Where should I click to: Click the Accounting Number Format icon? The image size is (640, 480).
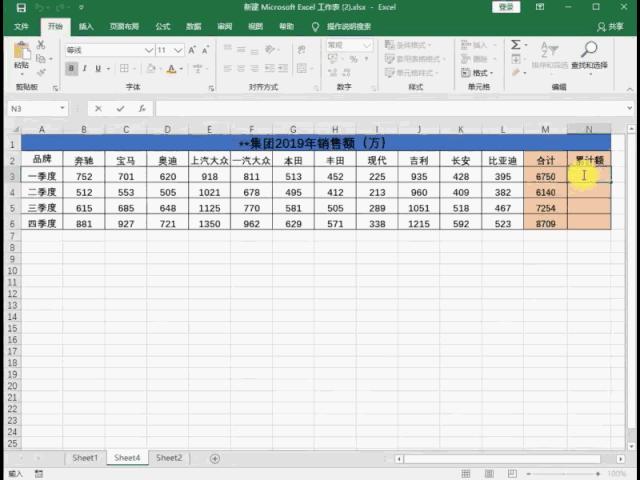333,59
